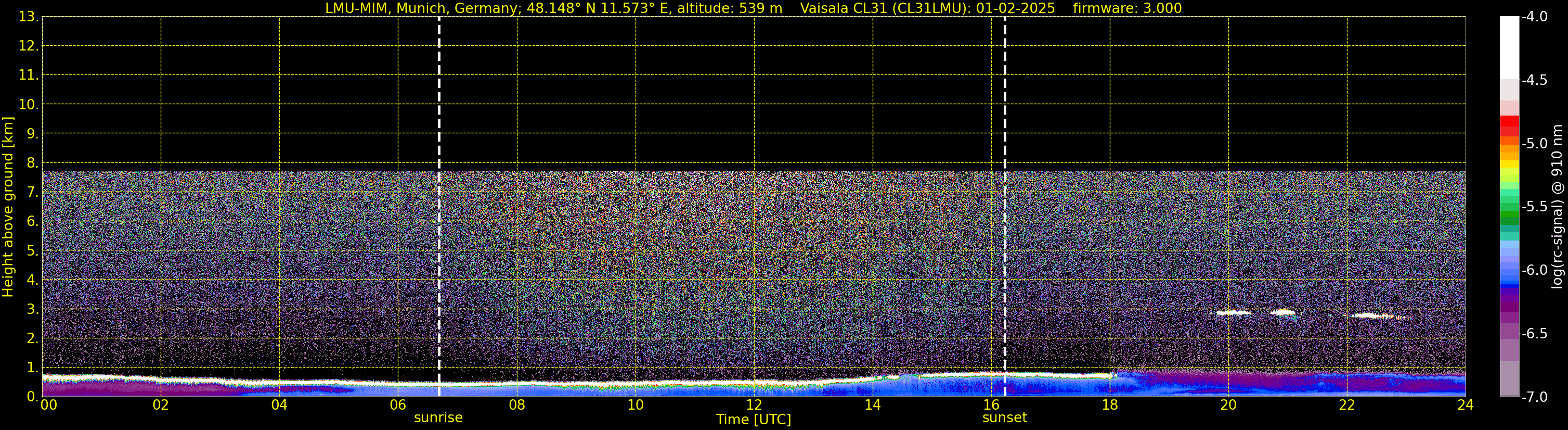The width and height of the screenshot is (1568, 430).
Task: Click the "12" tick on the time axis
Action: point(754,406)
